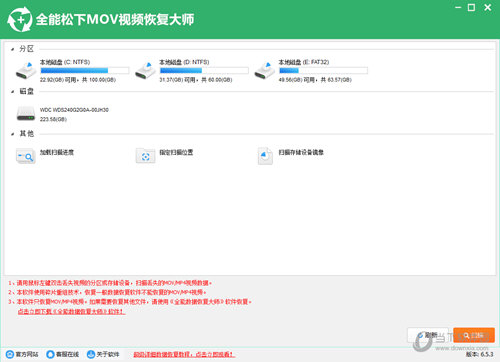Minimize the application window
This screenshot has height=362, width=500.
click(x=458, y=7)
